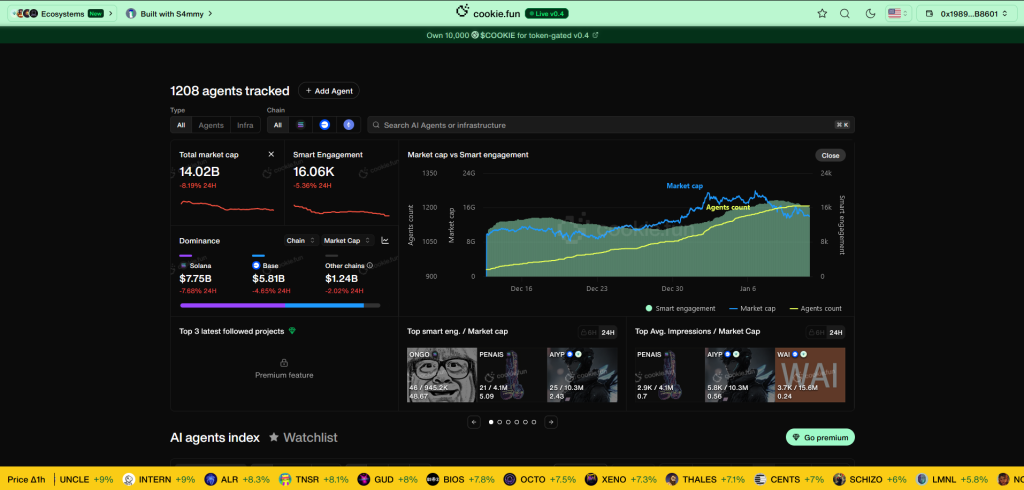Click the Premium feature lock icon

284,363
